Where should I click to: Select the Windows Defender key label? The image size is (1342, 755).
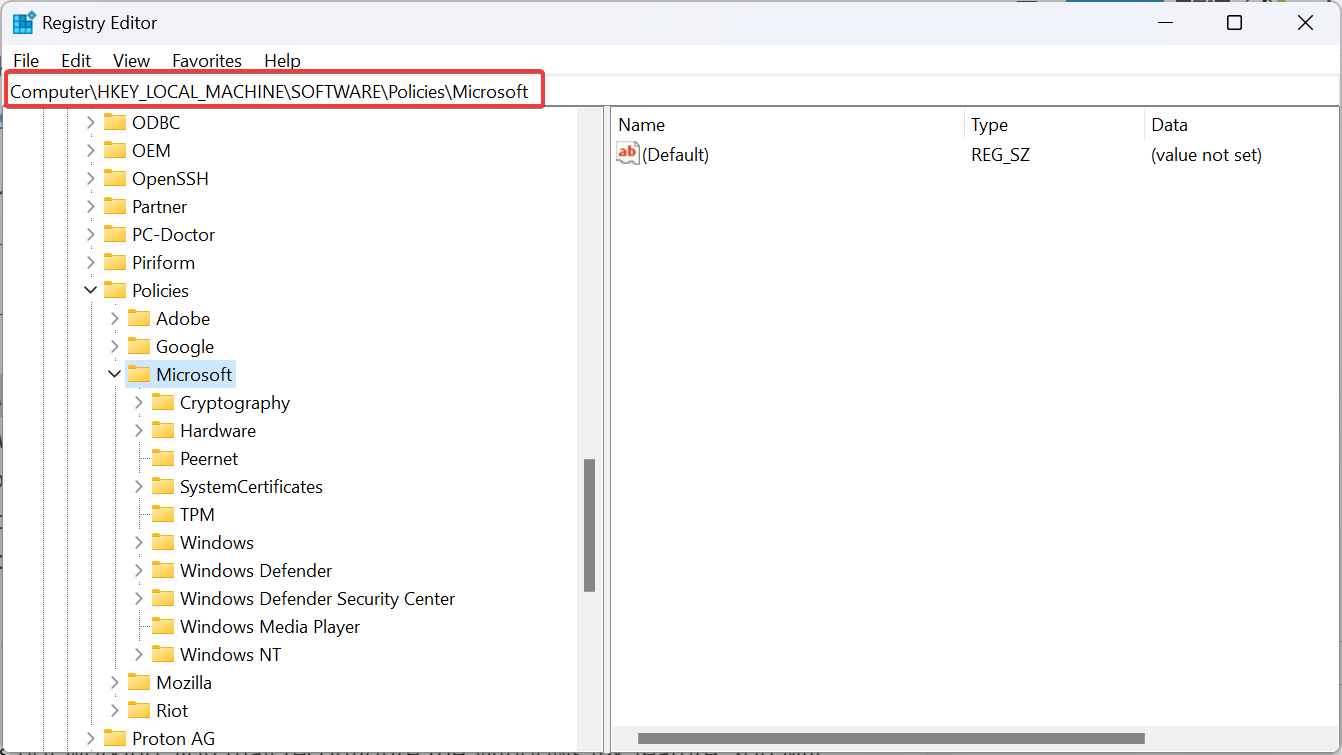256,570
